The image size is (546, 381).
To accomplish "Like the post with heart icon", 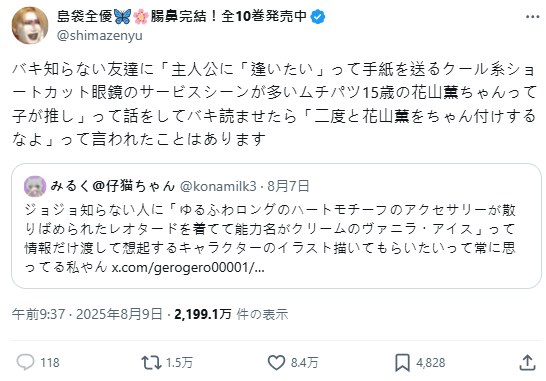I will pyautogui.click(x=276, y=363).
